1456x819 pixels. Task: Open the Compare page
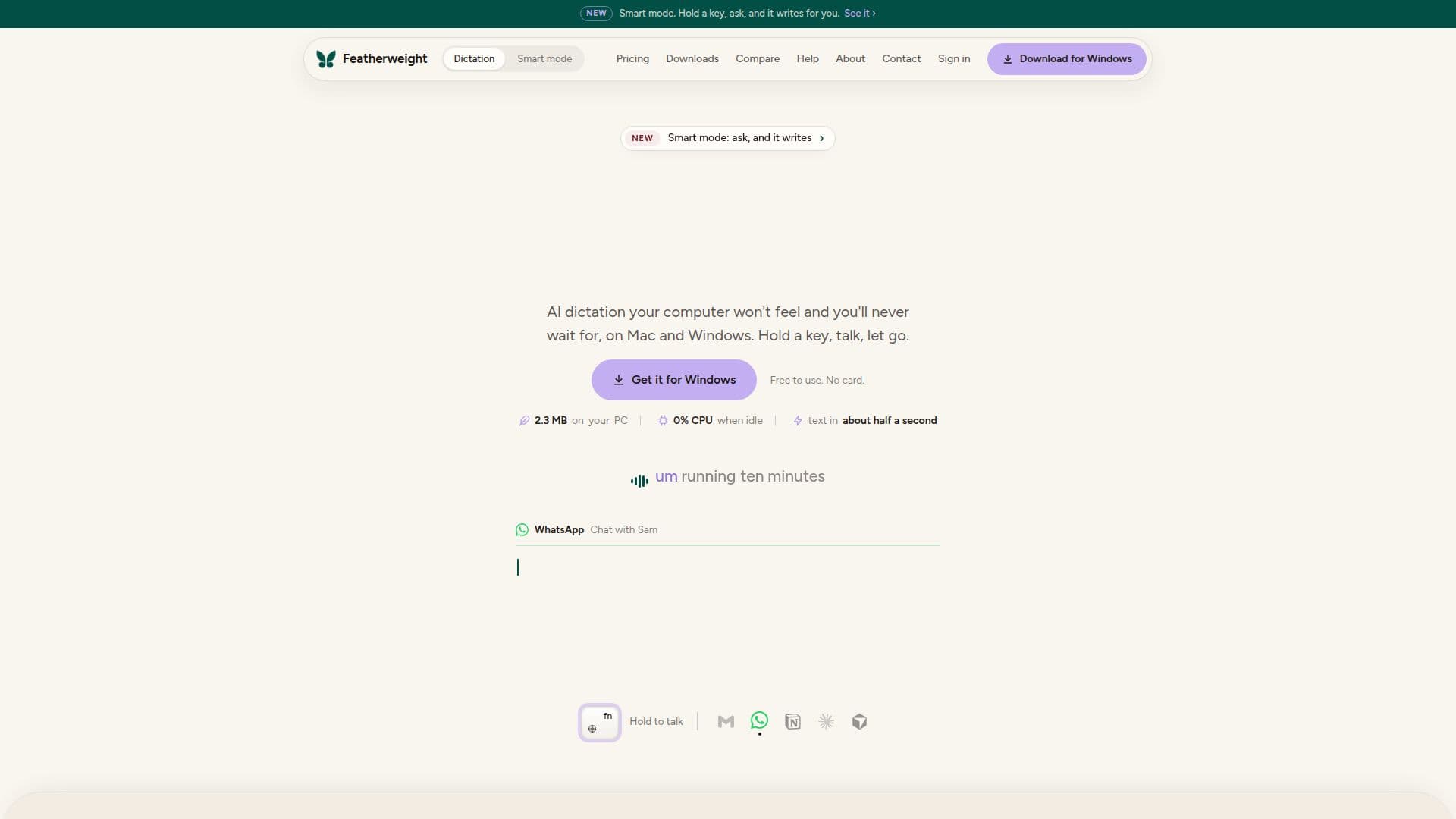(x=758, y=59)
